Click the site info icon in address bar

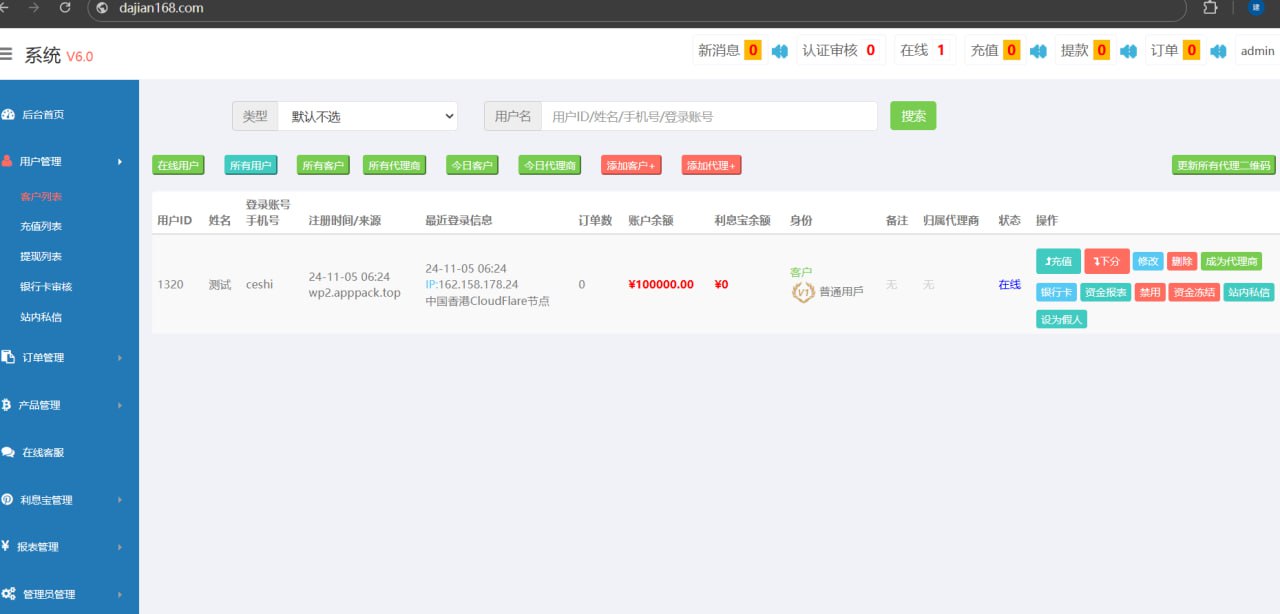click(x=102, y=8)
